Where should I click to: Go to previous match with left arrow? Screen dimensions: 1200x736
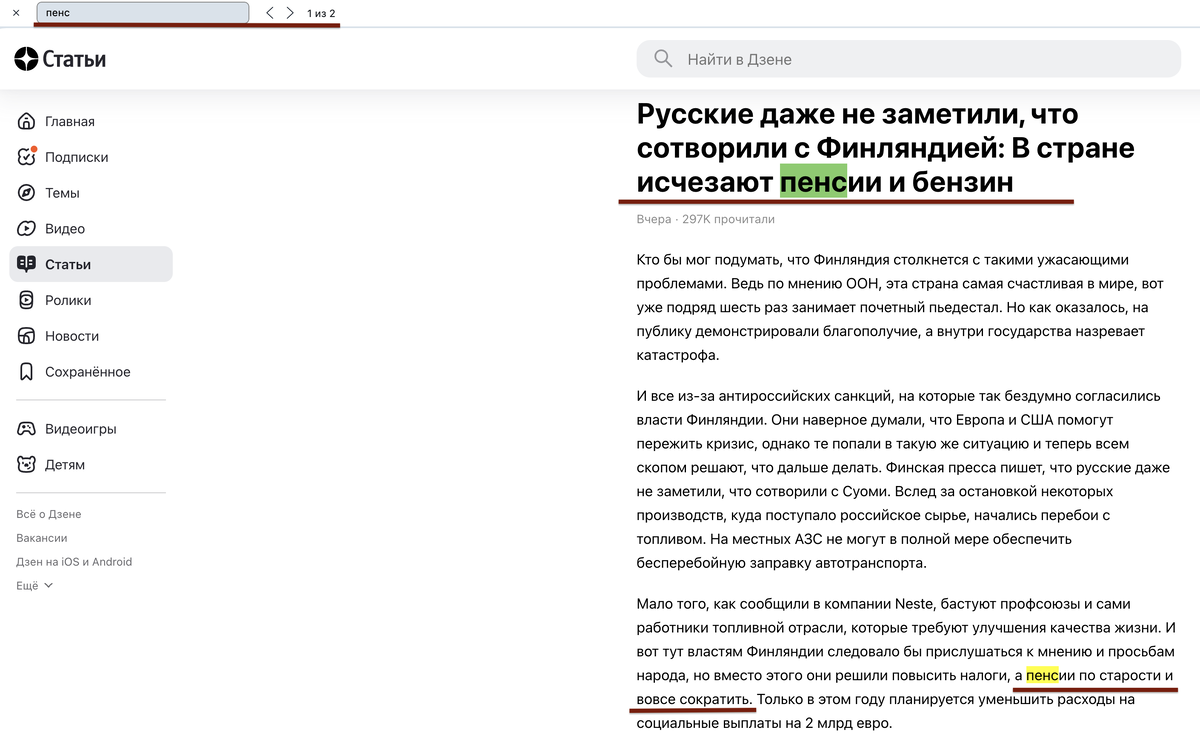pos(268,14)
